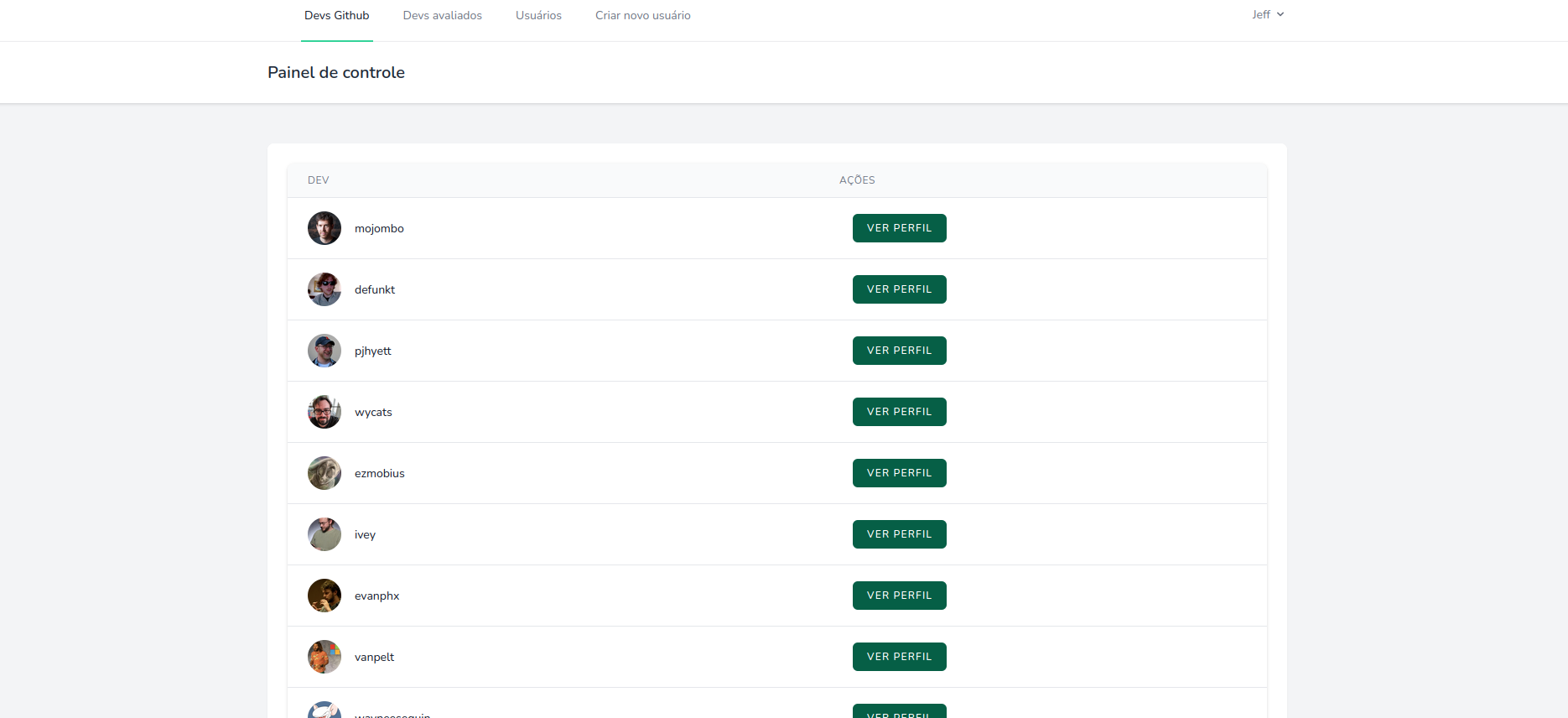1568x718 pixels.
Task: Click vanpelt's avatar image
Action: tap(325, 657)
